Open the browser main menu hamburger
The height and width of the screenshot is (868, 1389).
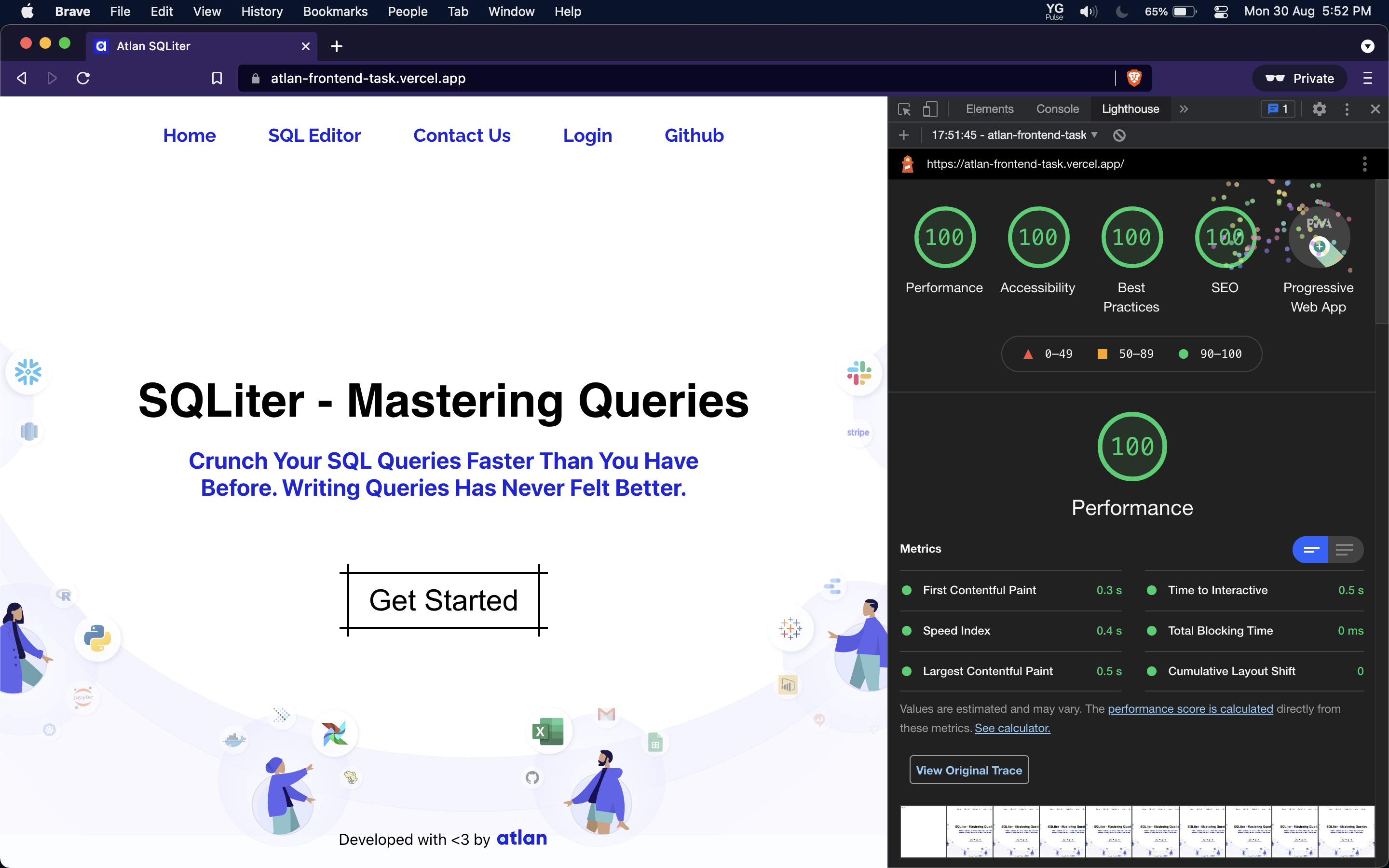[1367, 78]
